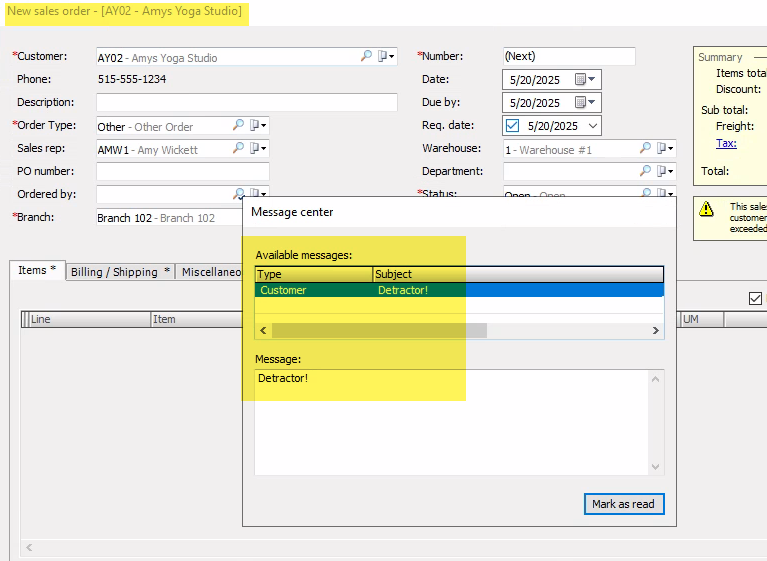Click the Mark as read button
Image resolution: width=767 pixels, height=561 pixels.
coord(624,504)
